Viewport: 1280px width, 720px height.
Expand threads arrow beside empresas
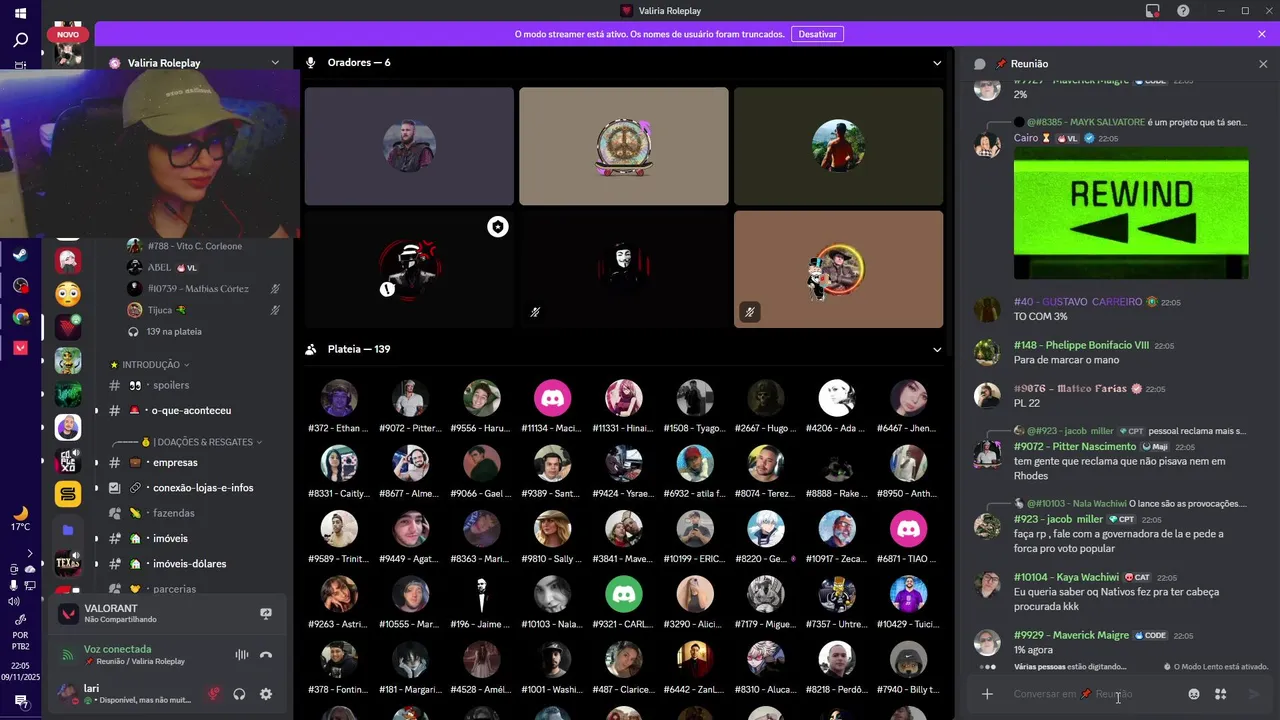point(97,463)
